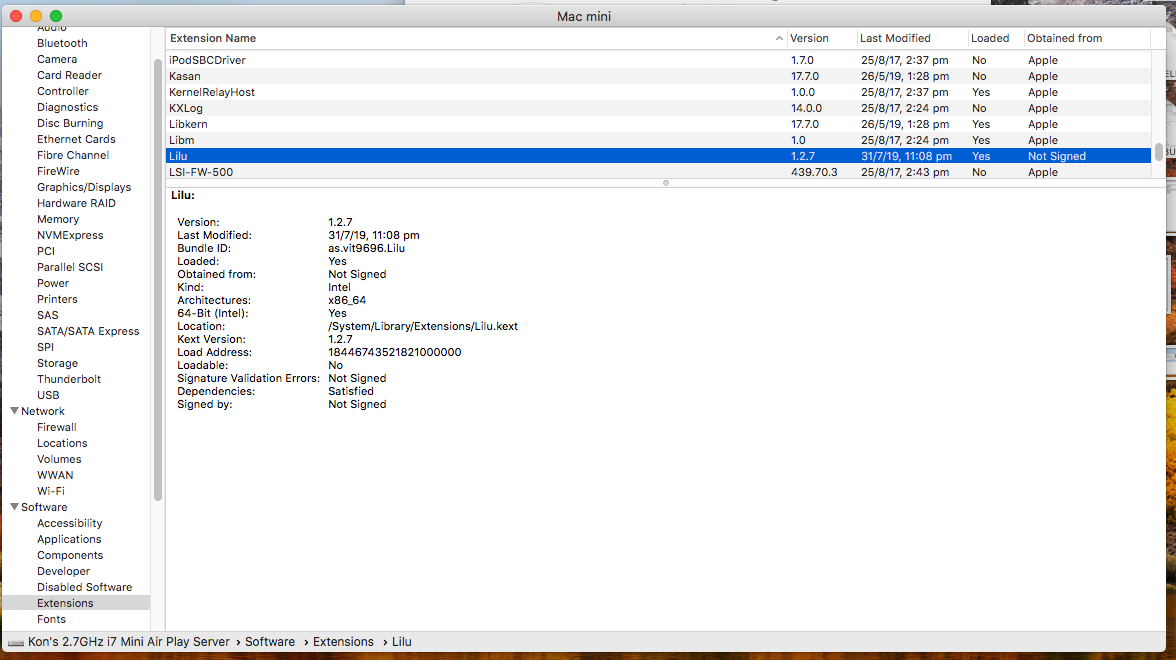The height and width of the screenshot is (660, 1176).
Task: Sort table by Obtained from column
Action: (1087, 38)
